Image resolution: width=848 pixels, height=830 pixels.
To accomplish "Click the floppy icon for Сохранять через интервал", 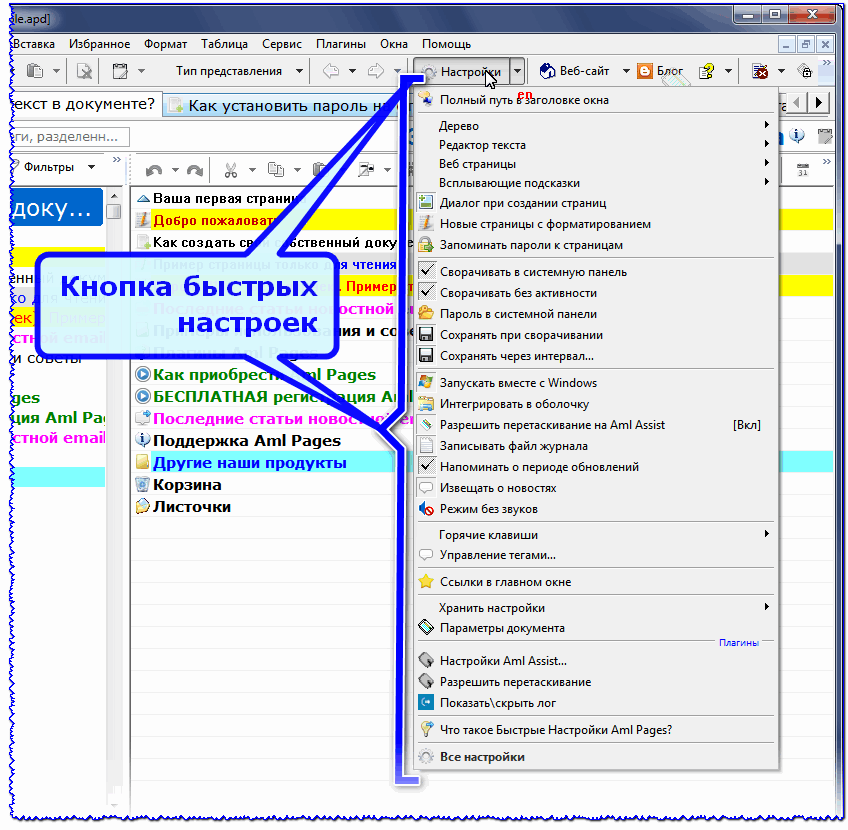I will coord(426,356).
